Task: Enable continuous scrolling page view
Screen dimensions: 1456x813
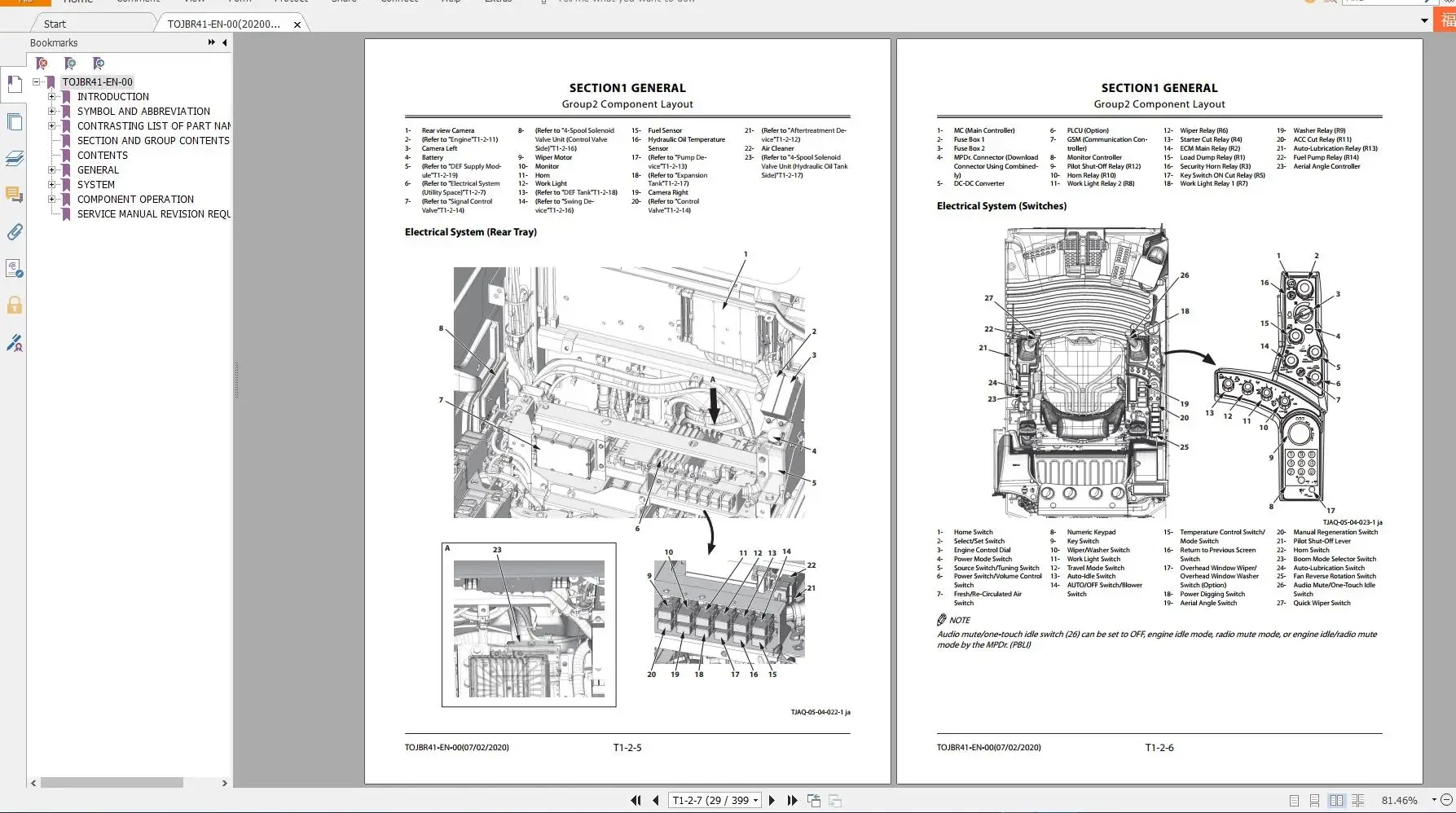Action: pos(1314,801)
